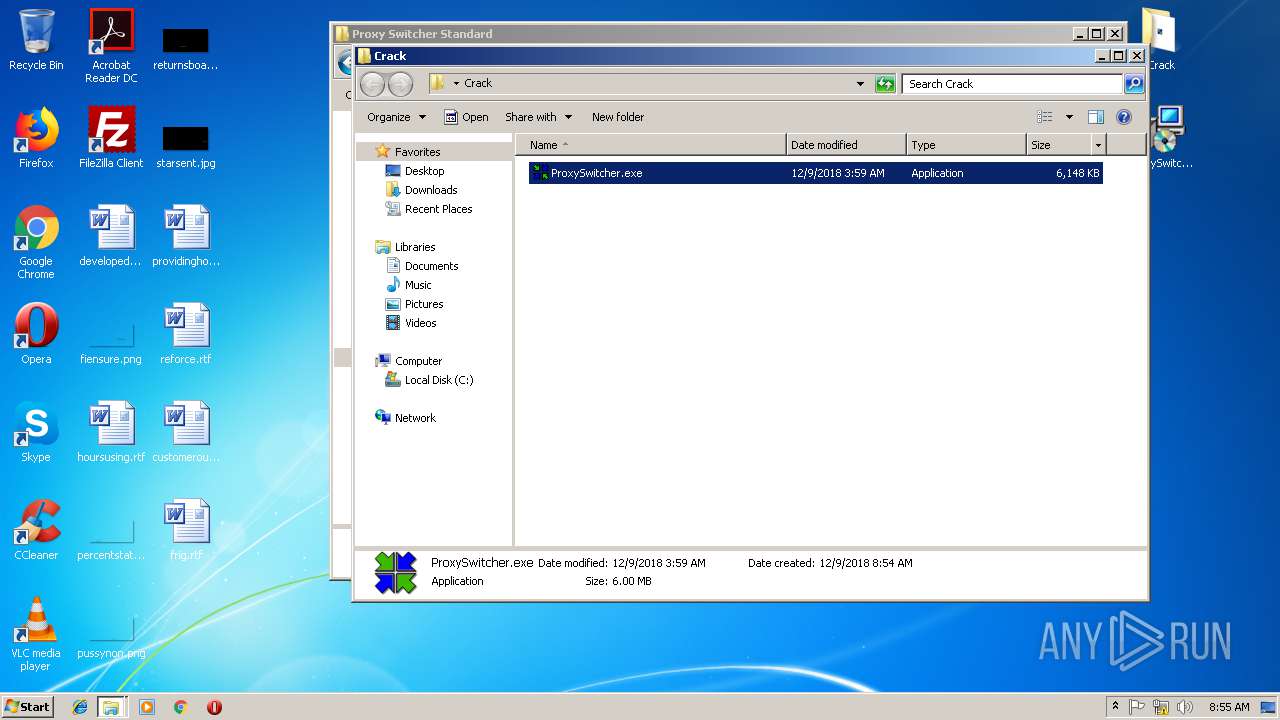The image size is (1280, 720).
Task: Click volume speaker tray icon
Action: (x=1185, y=707)
